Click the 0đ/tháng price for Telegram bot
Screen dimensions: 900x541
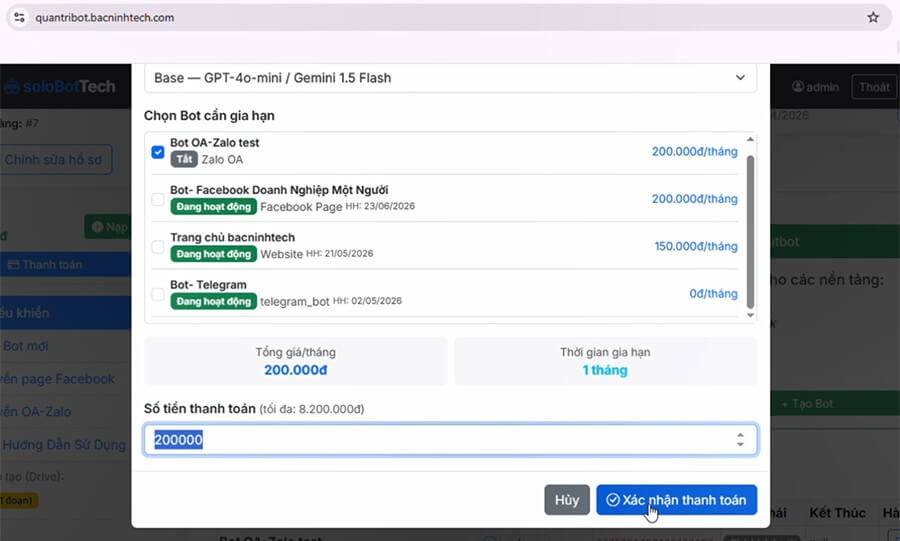713,294
